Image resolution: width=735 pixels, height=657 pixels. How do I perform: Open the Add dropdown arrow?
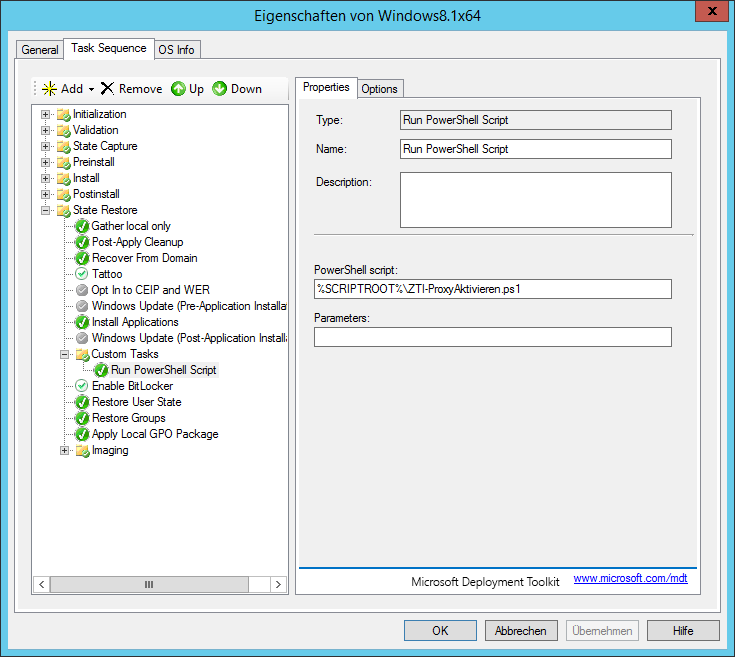click(x=91, y=89)
